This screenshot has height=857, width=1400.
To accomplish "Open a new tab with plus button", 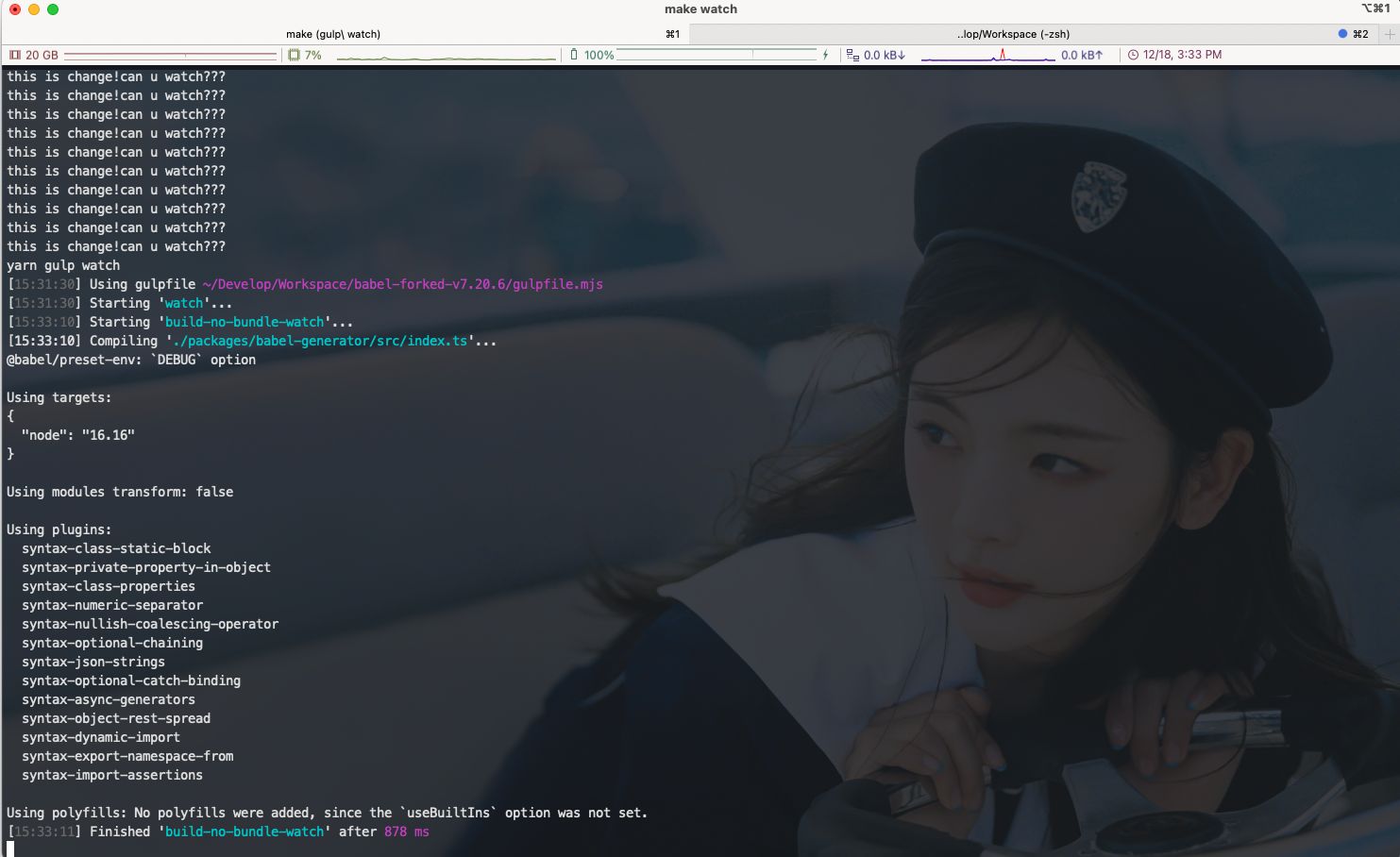I will point(1389,34).
